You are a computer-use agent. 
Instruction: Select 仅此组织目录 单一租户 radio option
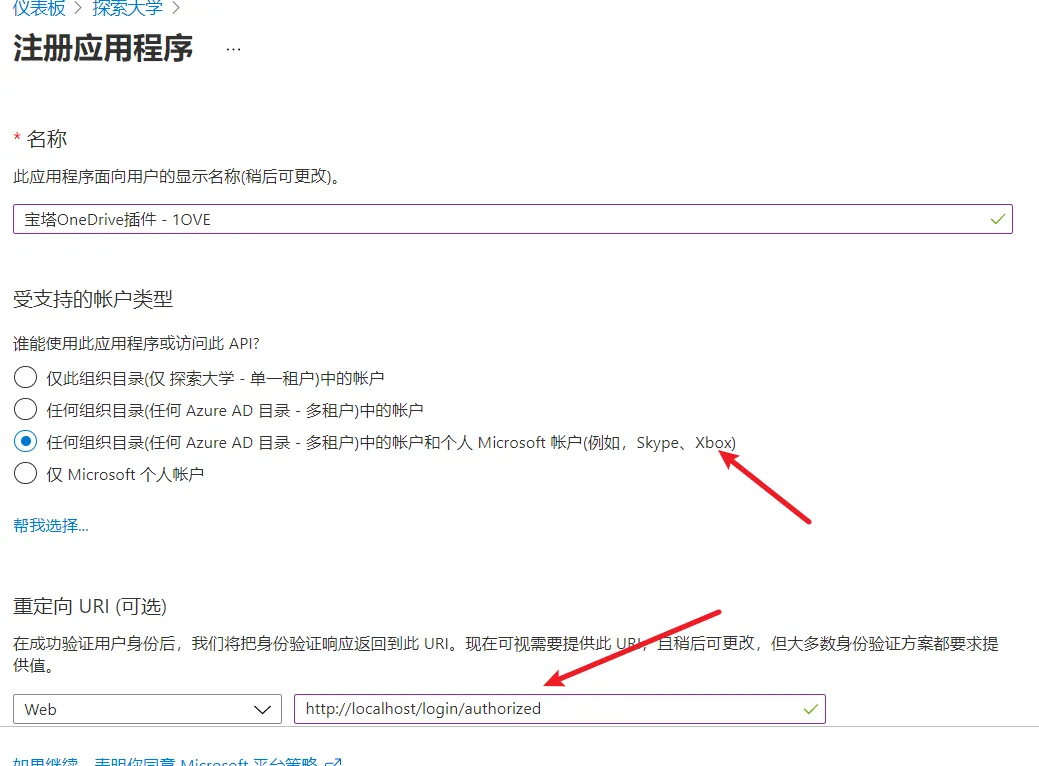pos(25,378)
